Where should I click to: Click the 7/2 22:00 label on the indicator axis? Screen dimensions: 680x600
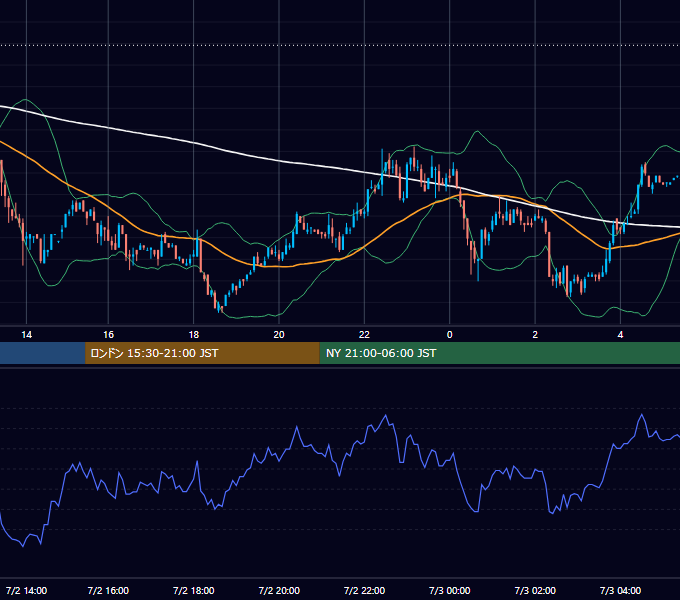pyautogui.click(x=364, y=590)
